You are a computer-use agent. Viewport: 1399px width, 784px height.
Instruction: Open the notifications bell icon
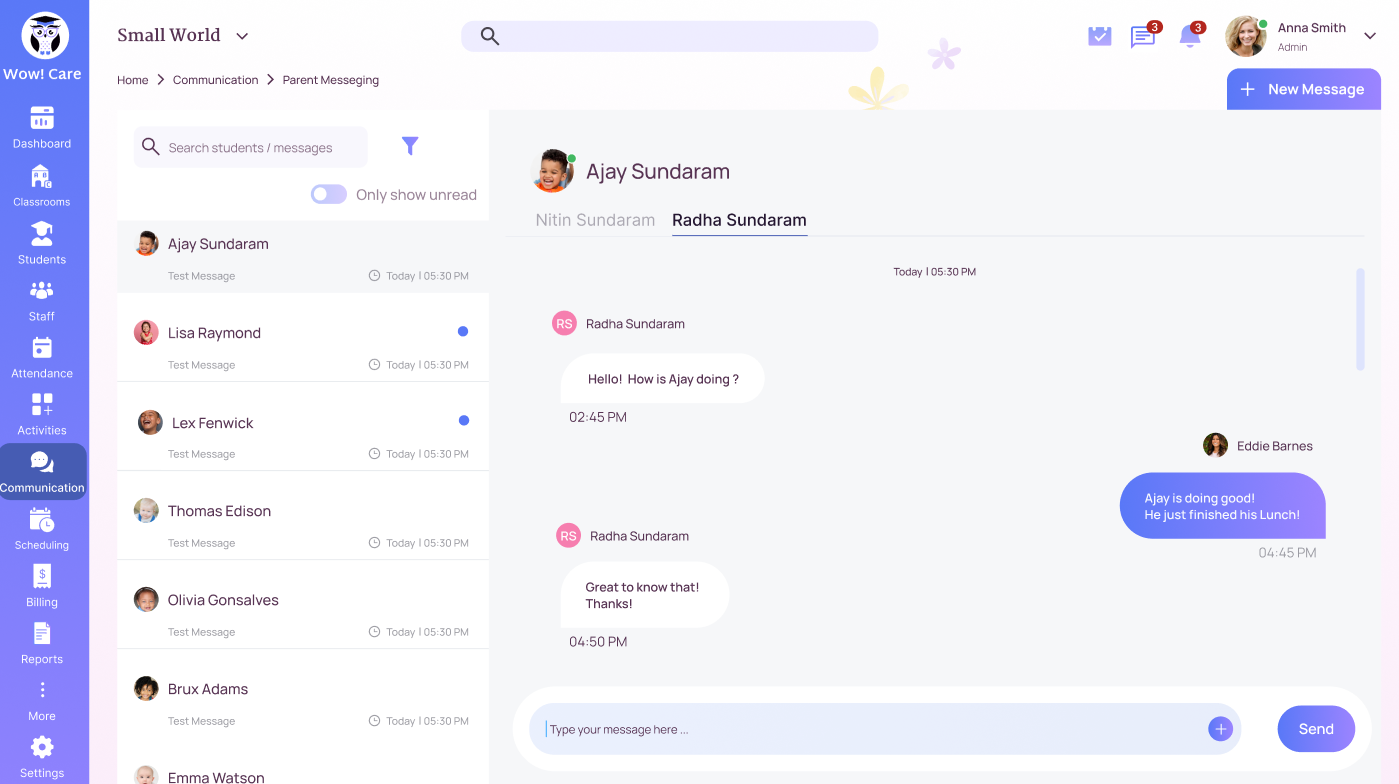click(1189, 37)
